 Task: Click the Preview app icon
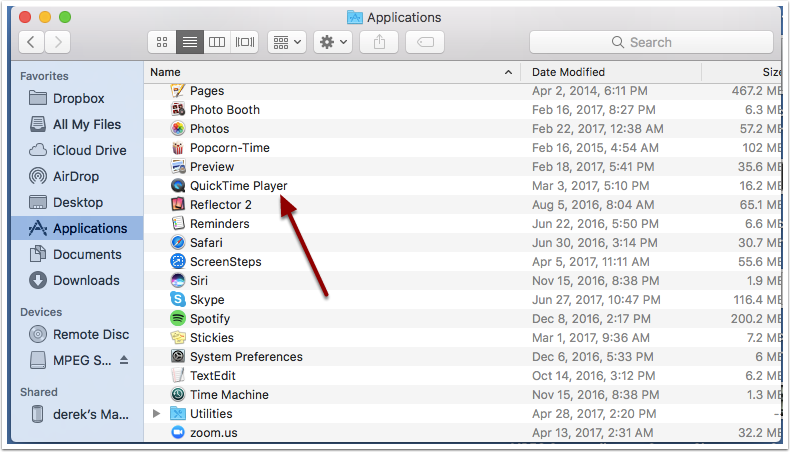click(178, 166)
